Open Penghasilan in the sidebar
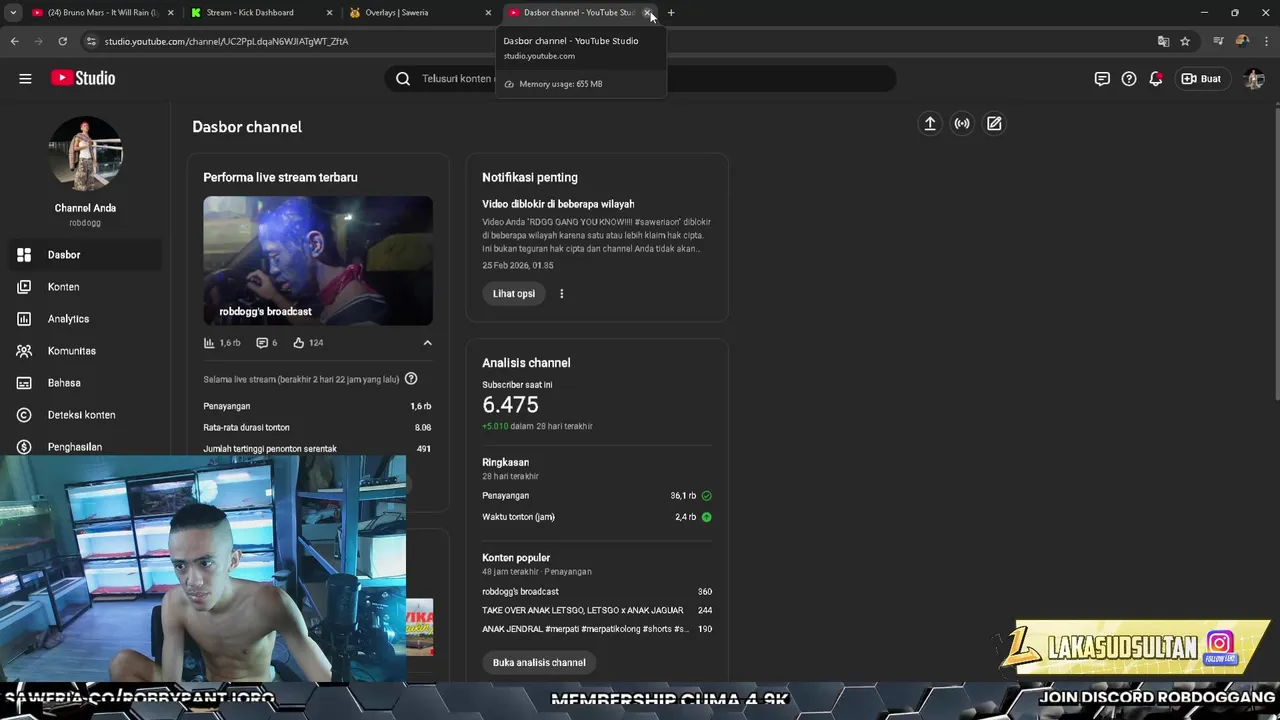Screen dimensions: 1280x720 click(x=85, y=447)
